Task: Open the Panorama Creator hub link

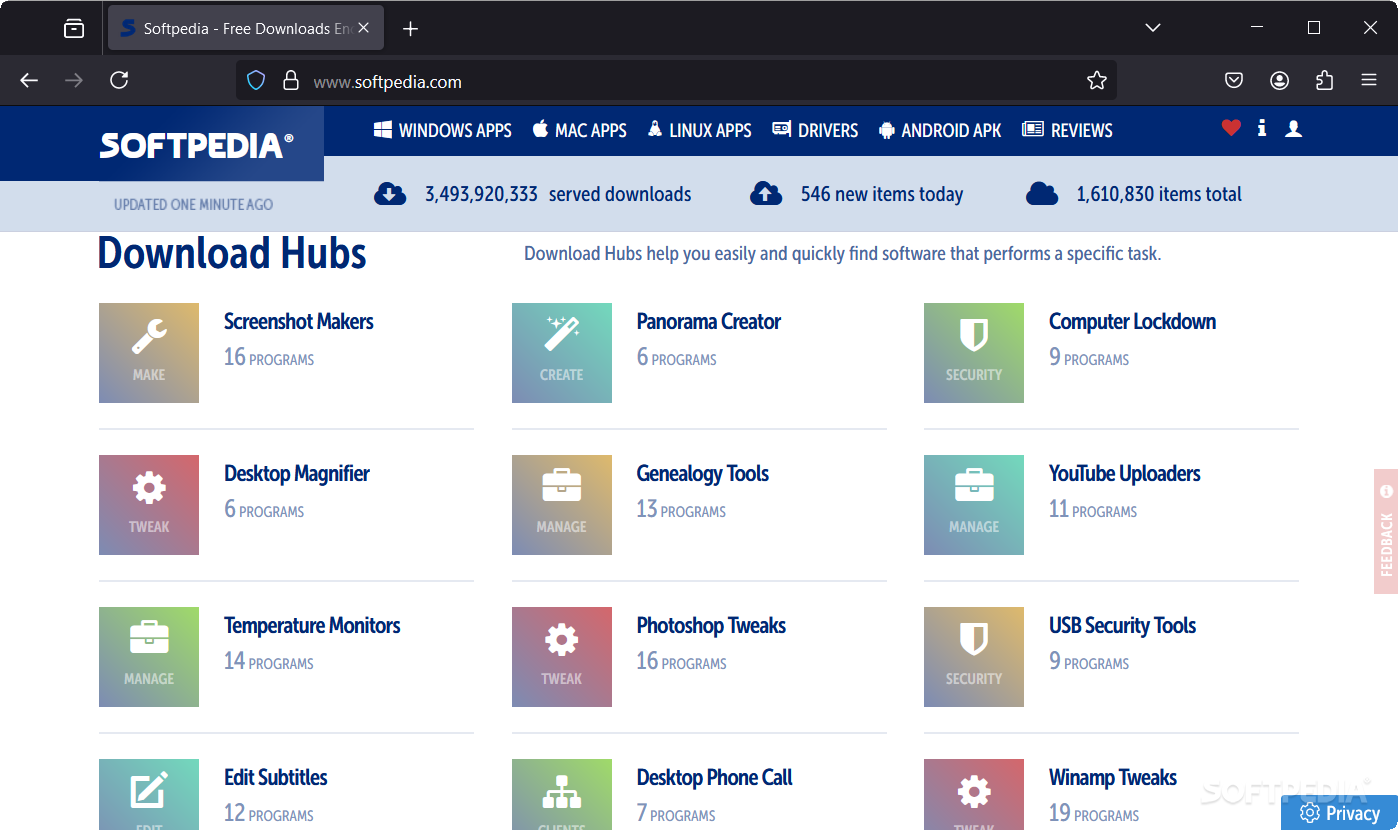Action: [x=709, y=322]
